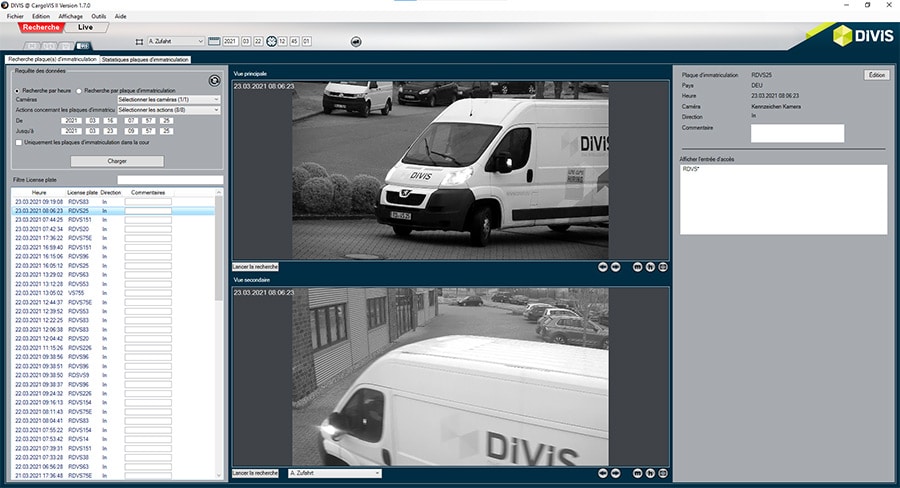Image resolution: width=900 pixels, height=488 pixels.
Task: Open the calendar date picker icon
Action: [214, 41]
